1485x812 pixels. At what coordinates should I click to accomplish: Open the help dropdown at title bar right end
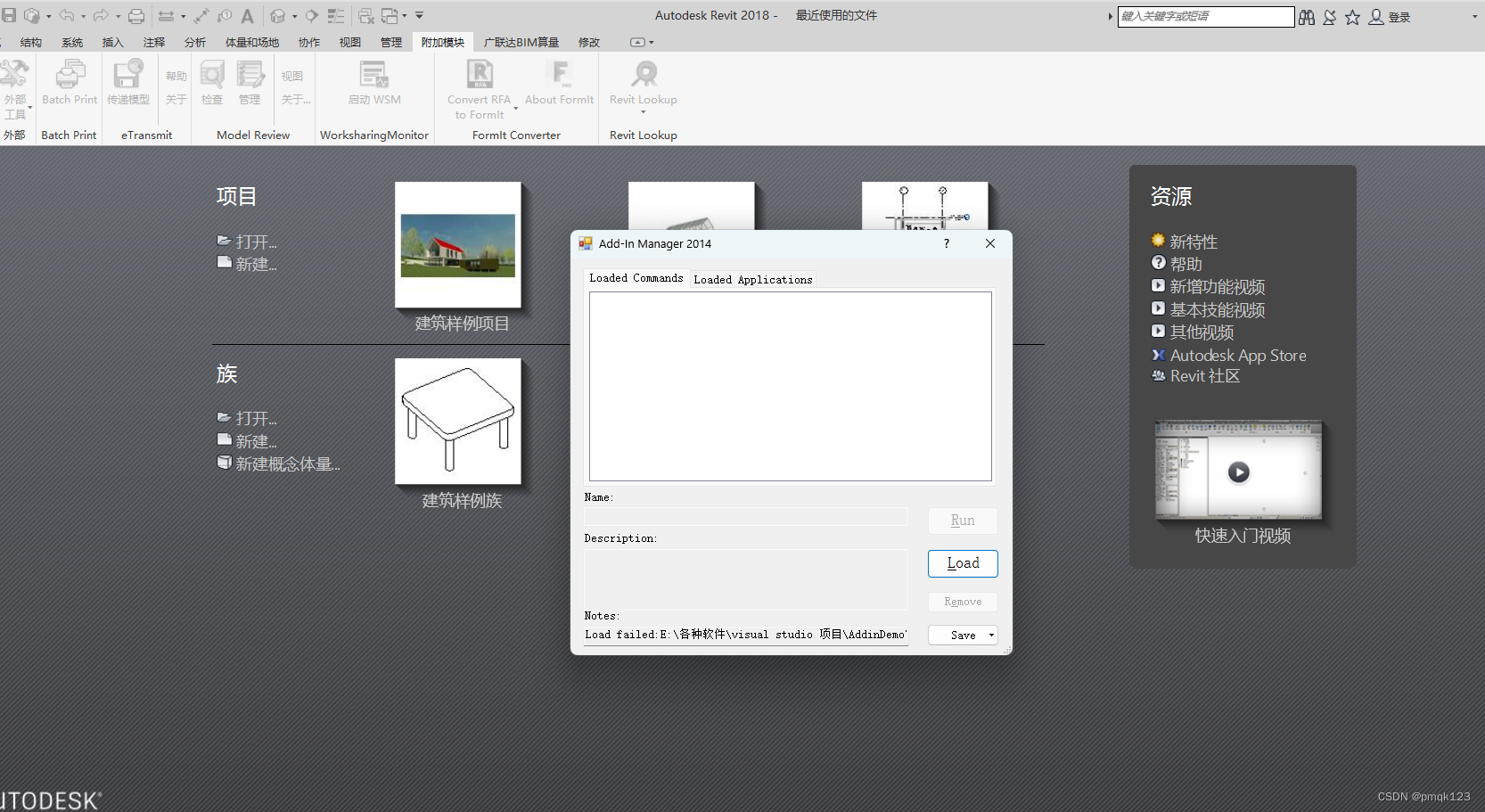click(1474, 17)
